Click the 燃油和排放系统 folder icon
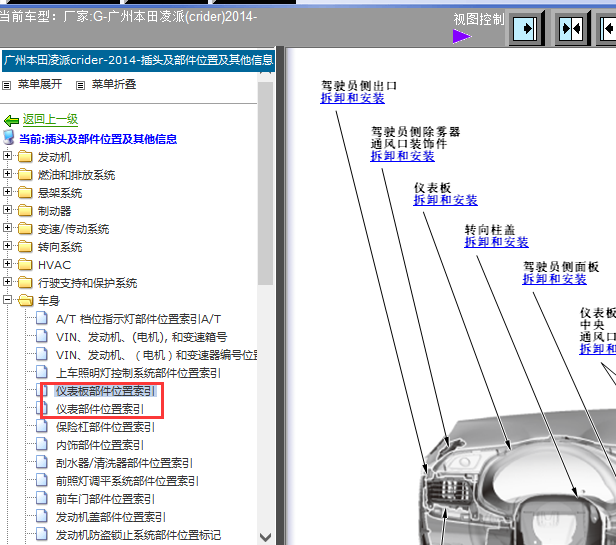 tap(25, 174)
